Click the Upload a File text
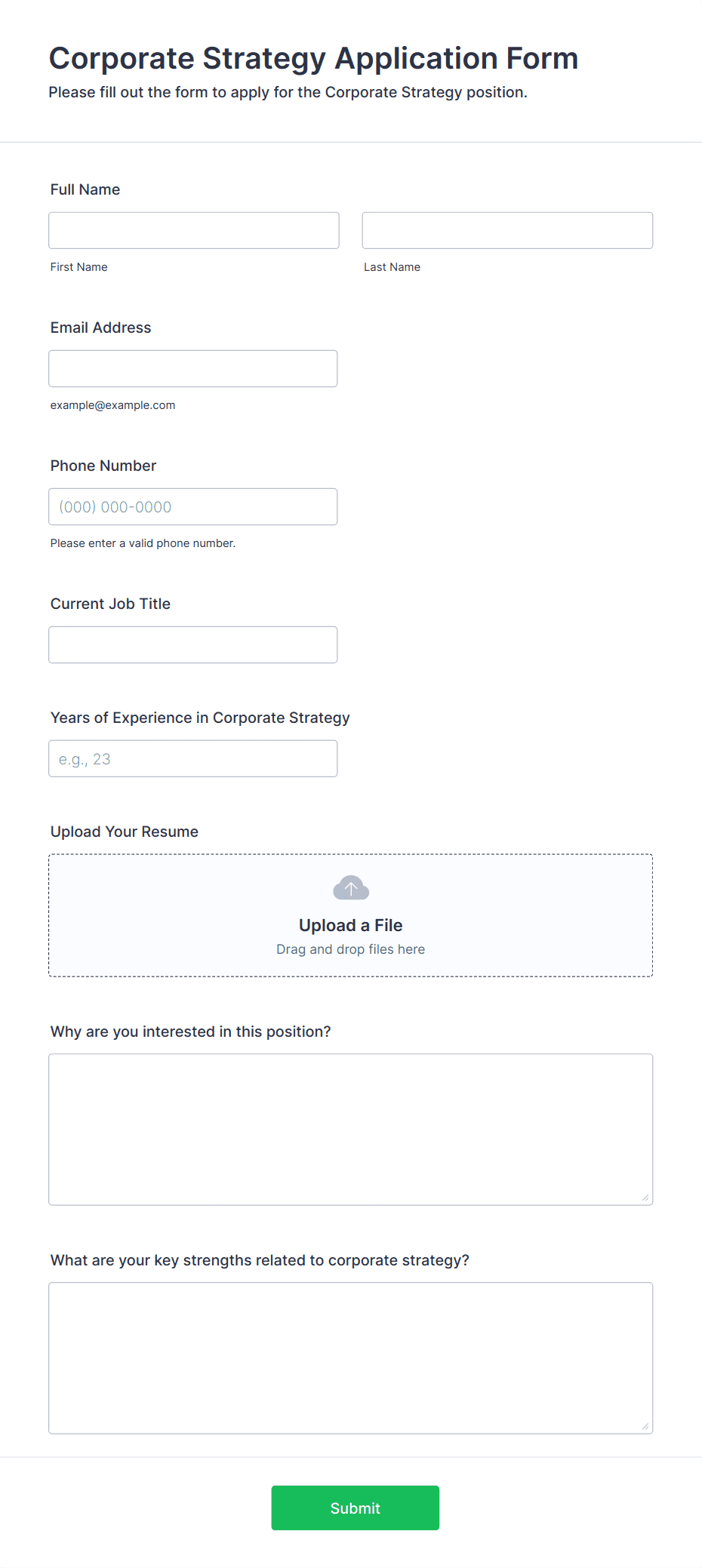This screenshot has height=1568, width=702. 351,925
